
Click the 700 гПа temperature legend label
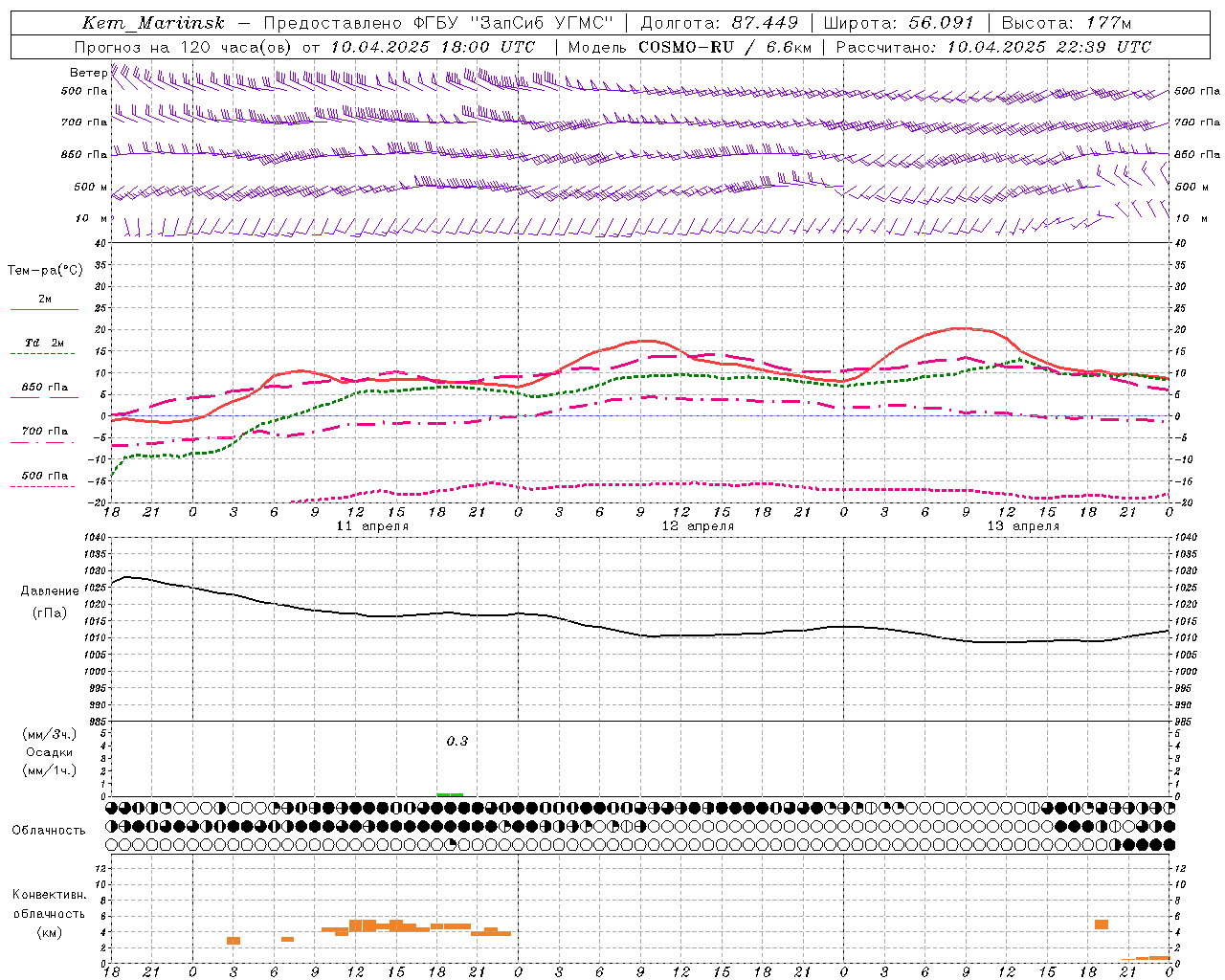click(x=45, y=431)
